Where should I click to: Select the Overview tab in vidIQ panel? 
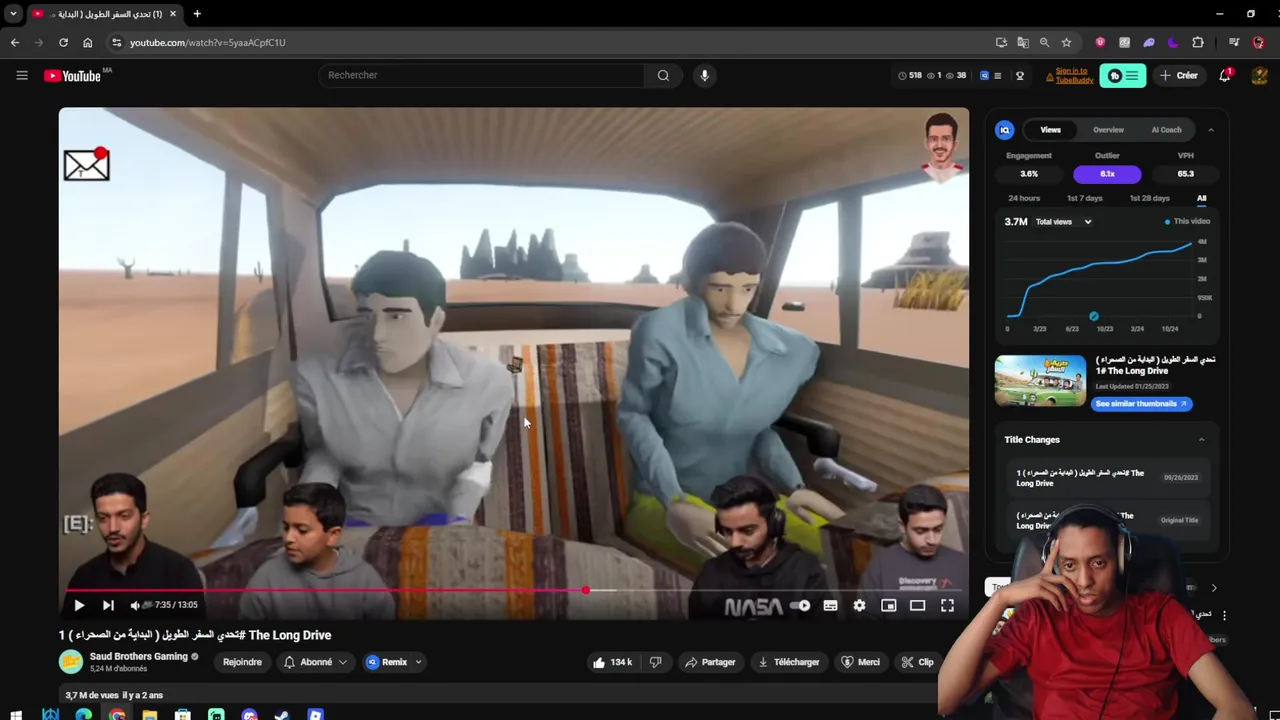1108,130
